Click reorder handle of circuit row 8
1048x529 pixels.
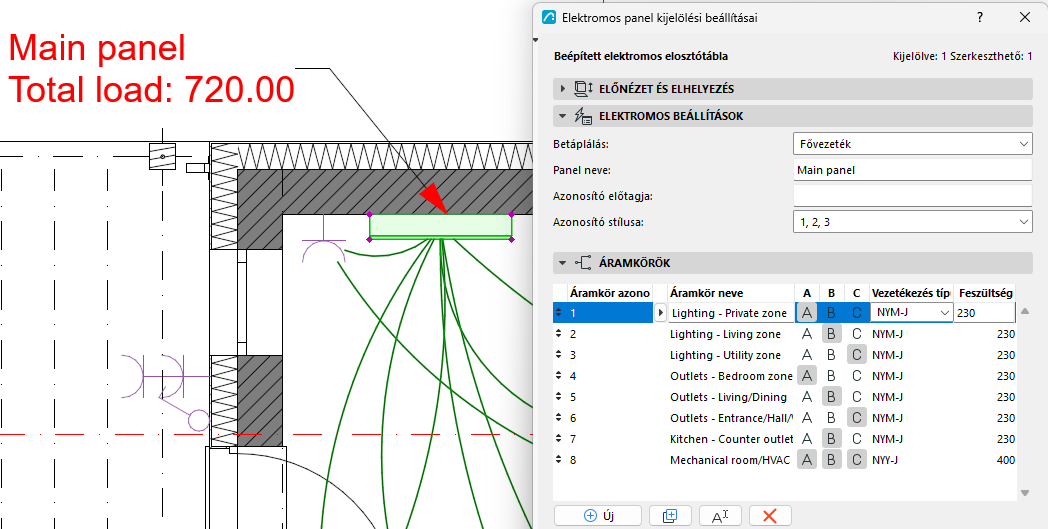pyautogui.click(x=559, y=460)
